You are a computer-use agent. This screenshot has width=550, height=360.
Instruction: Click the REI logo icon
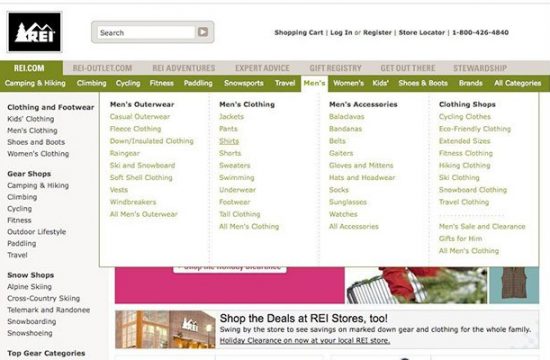(x=34, y=32)
